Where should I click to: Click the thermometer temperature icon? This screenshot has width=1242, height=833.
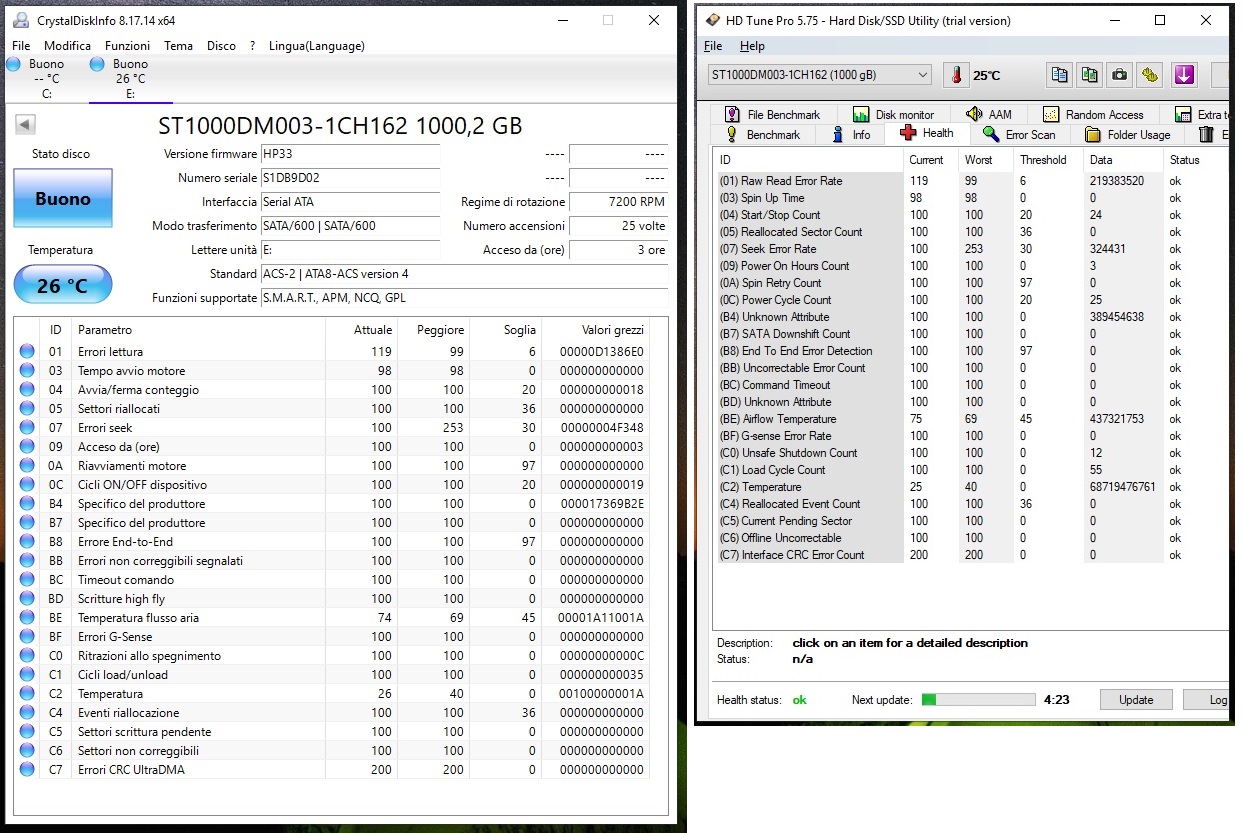(956, 75)
